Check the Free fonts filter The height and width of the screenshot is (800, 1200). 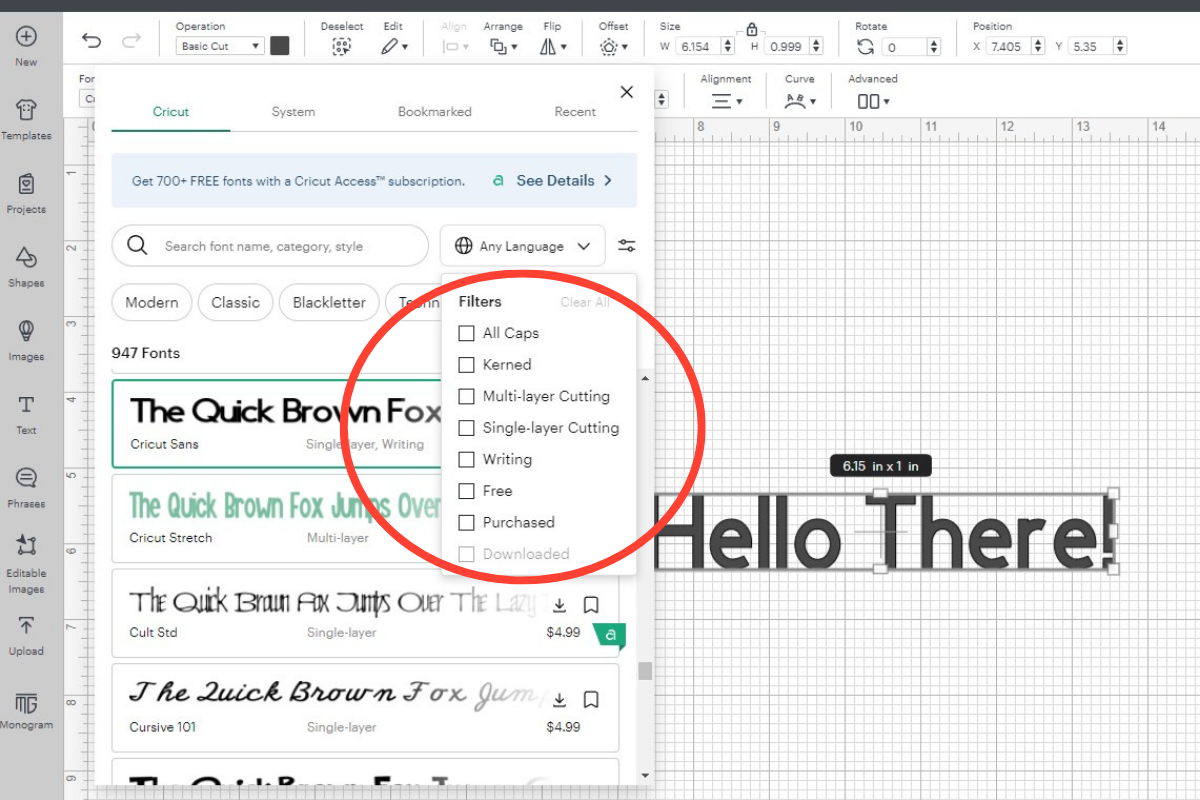point(466,491)
